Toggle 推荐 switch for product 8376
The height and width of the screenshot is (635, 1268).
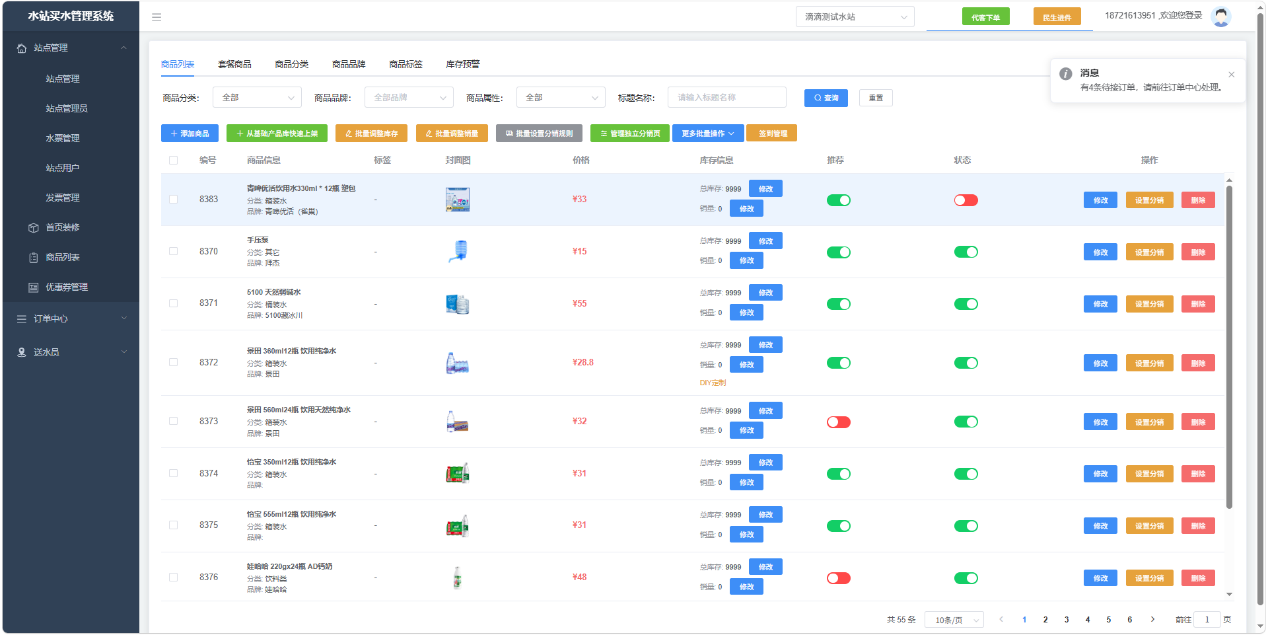pos(839,578)
